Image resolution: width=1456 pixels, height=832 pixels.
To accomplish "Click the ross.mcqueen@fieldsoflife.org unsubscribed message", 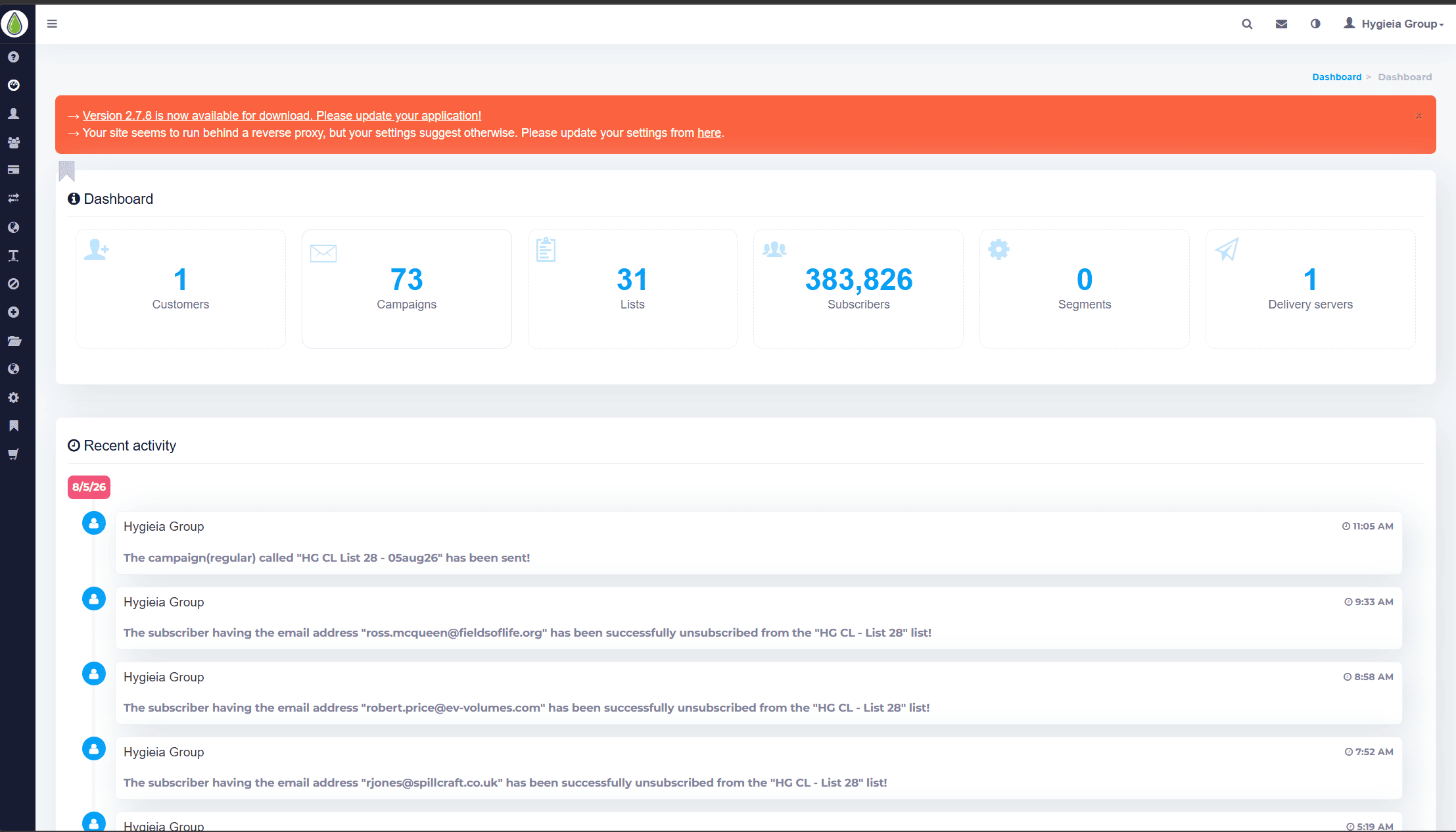I will 527,633.
